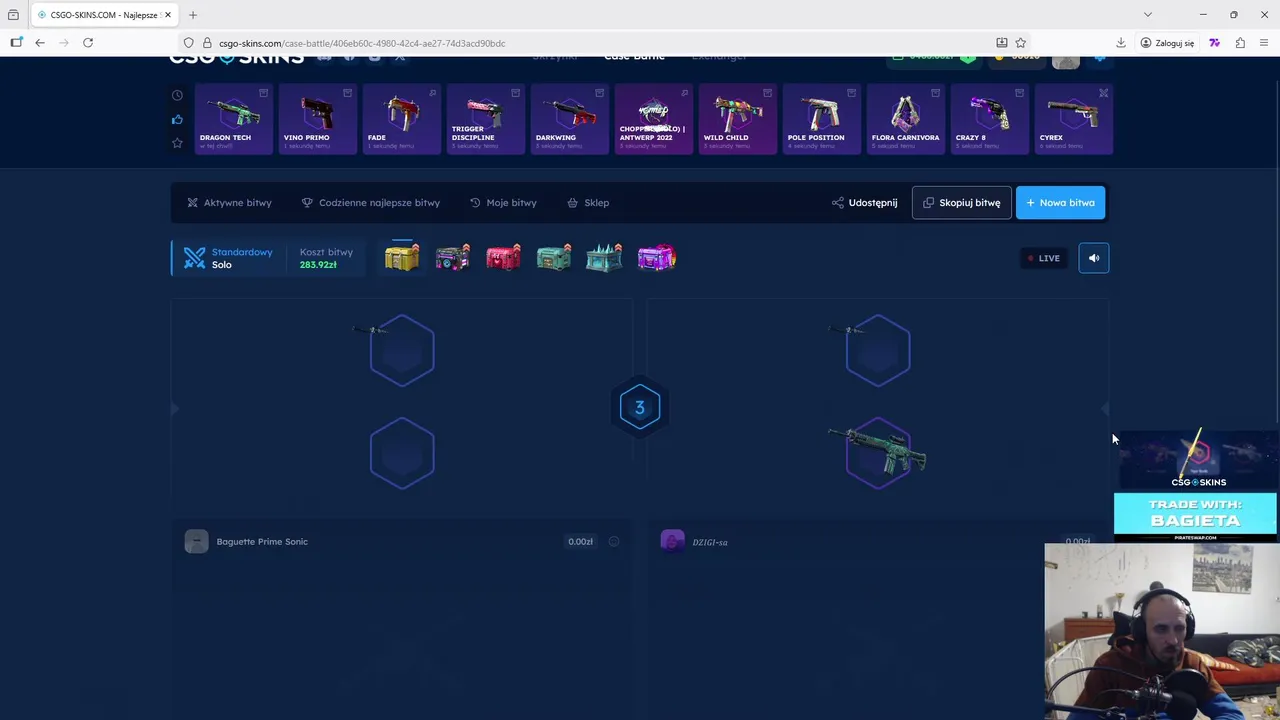Select the dark purple weapon case icon
Image resolution: width=1280 pixels, height=720 pixels.
point(453,258)
